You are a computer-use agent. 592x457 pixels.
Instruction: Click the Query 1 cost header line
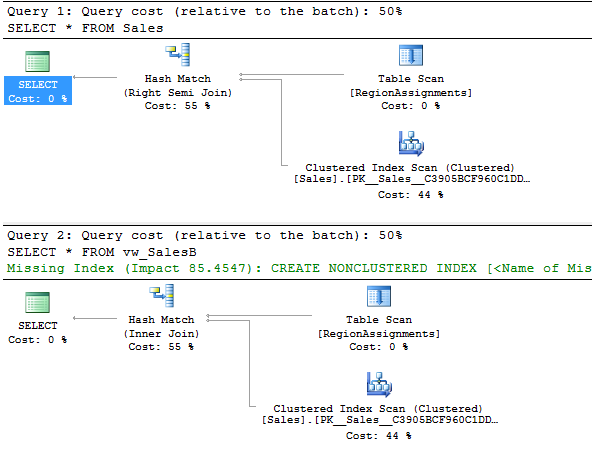[x=205, y=11]
